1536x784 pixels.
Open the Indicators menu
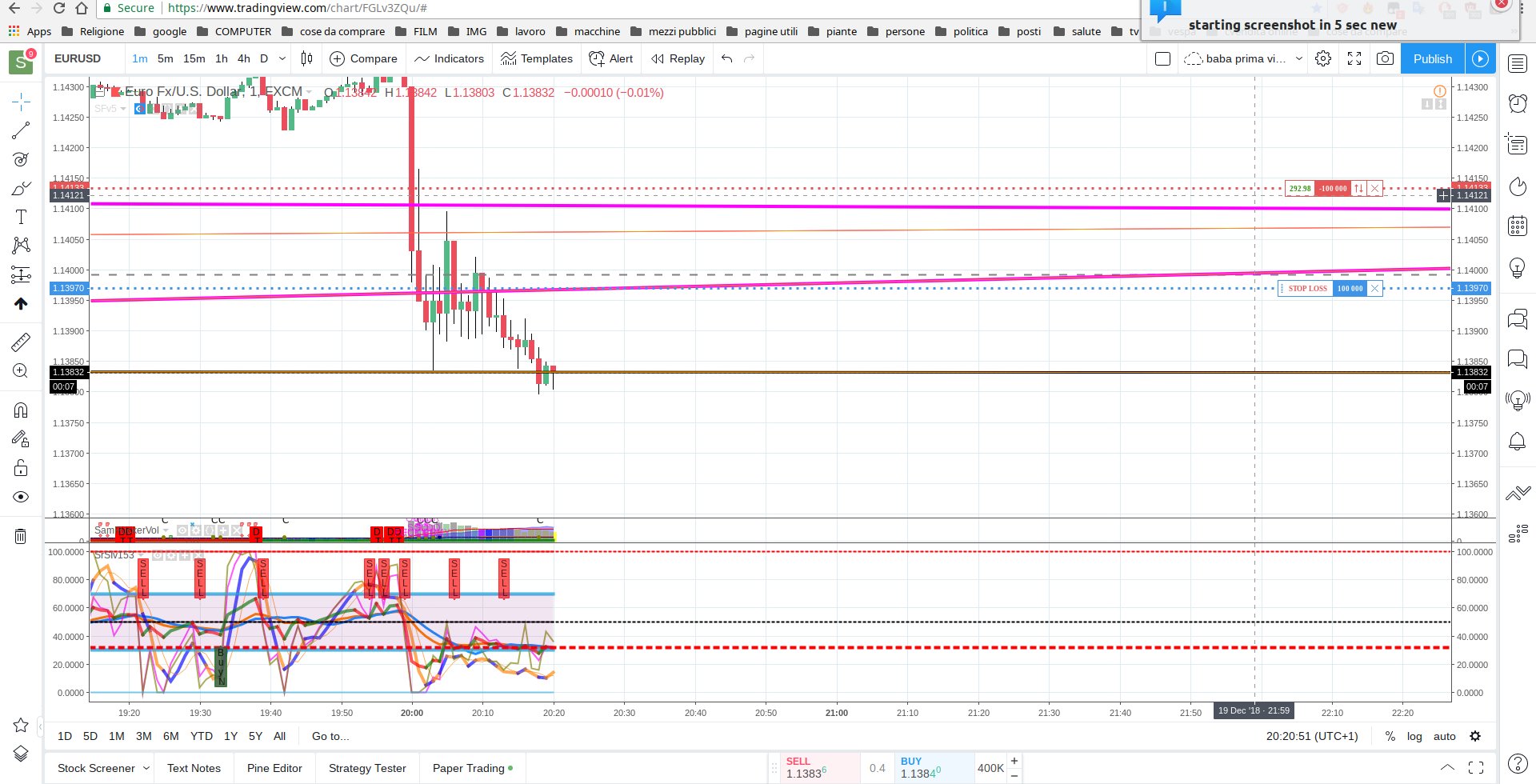pos(449,58)
